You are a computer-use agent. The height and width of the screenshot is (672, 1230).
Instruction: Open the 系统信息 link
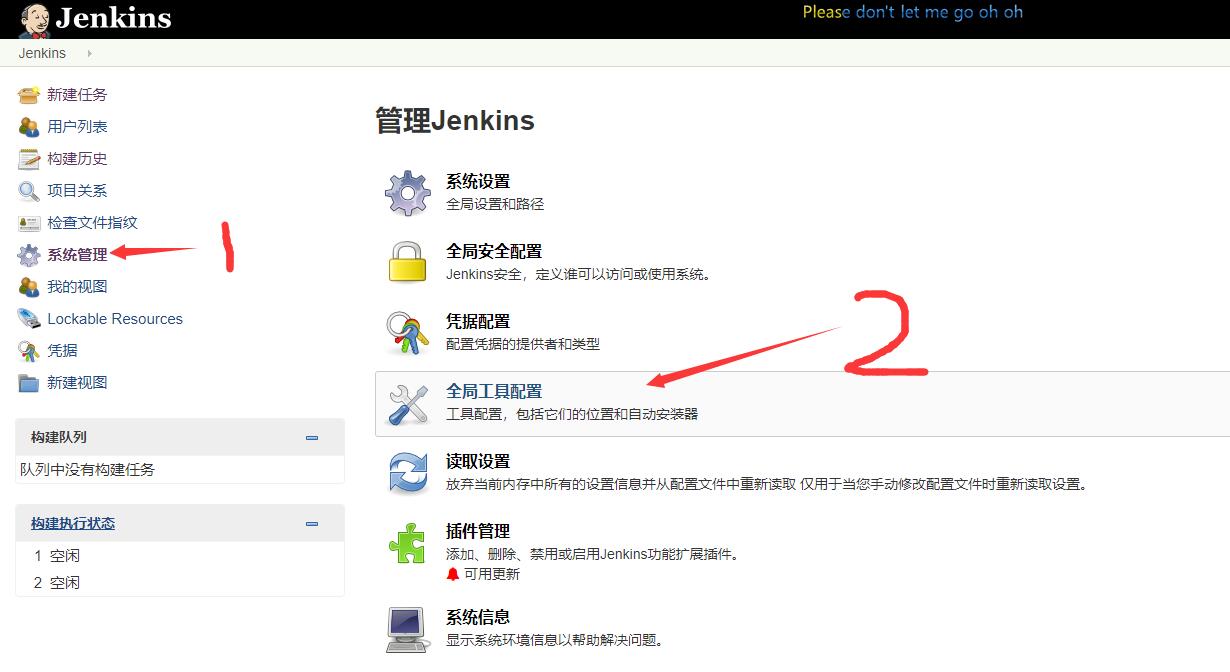tap(478, 618)
